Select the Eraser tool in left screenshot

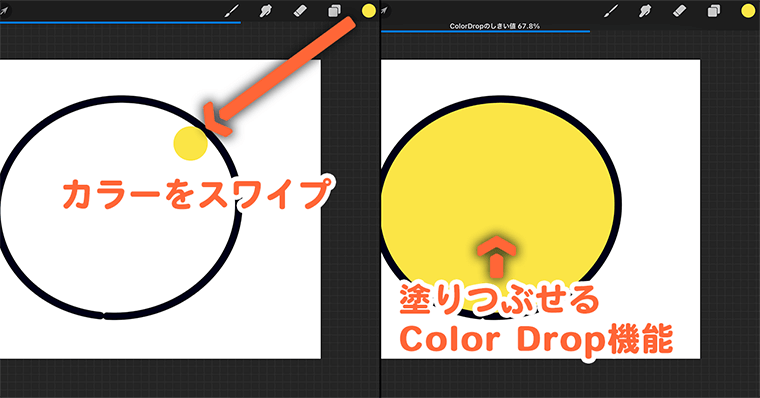301,11
